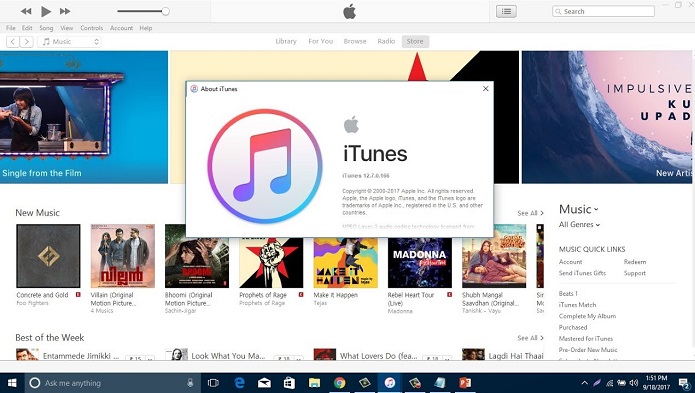
Task: Open the Single from the Film banner
Action: pos(84,117)
